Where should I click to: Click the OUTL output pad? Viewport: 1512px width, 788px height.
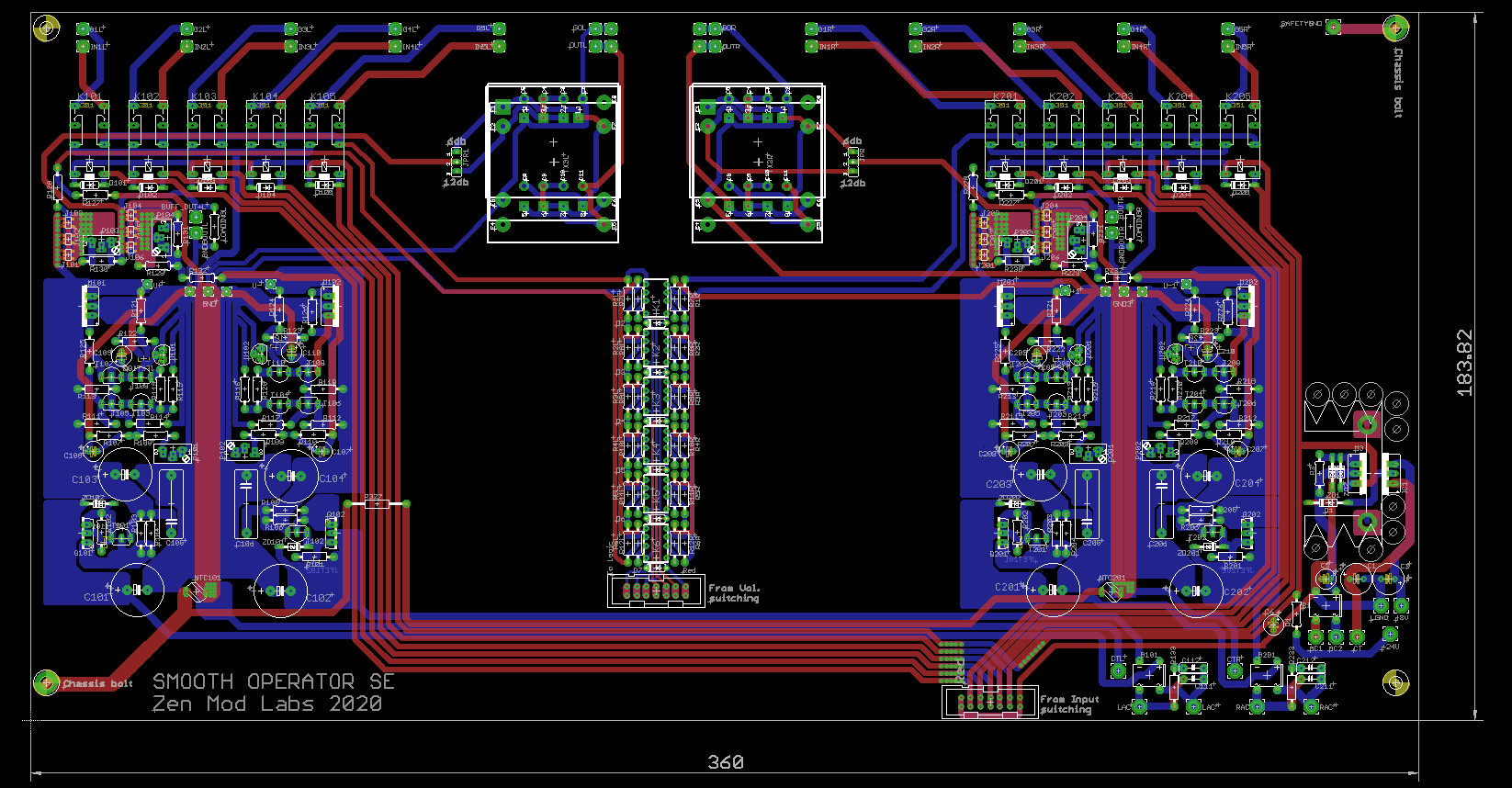(594, 46)
